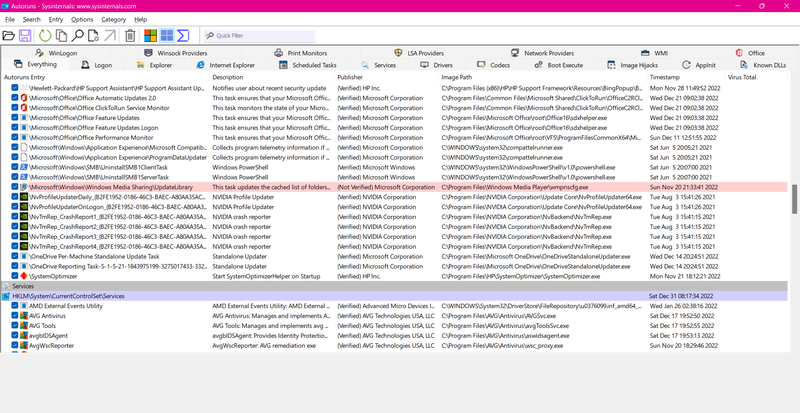
Task: Click the trash can Delete icon
Action: click(128, 36)
